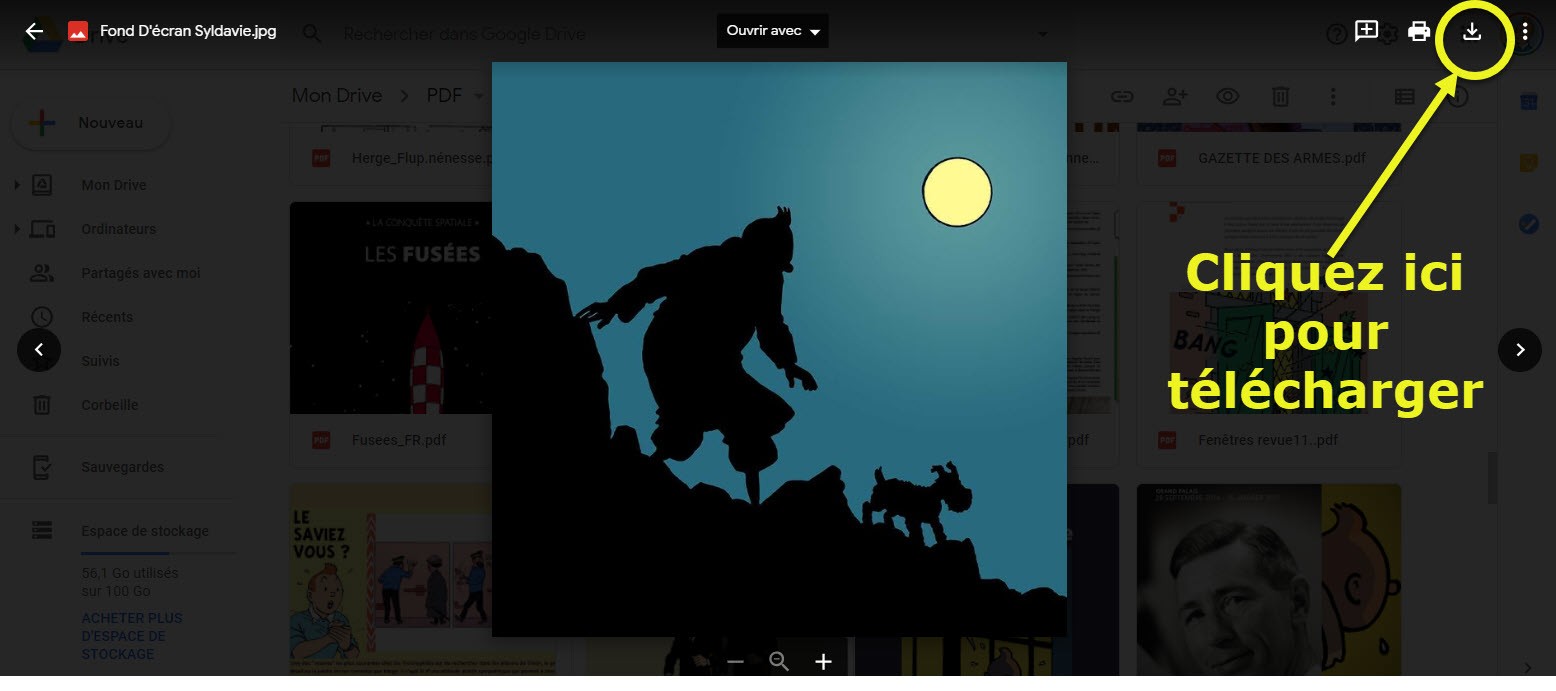
Task: Zoom in with the plus icon
Action: [823, 662]
